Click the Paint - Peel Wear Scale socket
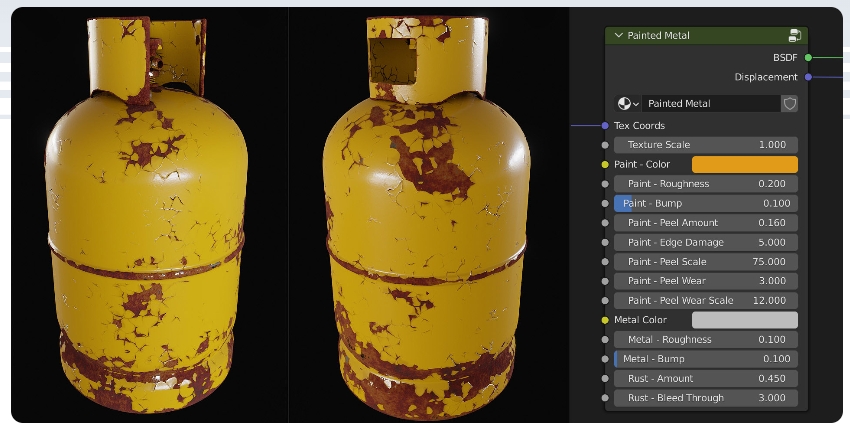Viewport: 850px width, 431px height. point(605,300)
